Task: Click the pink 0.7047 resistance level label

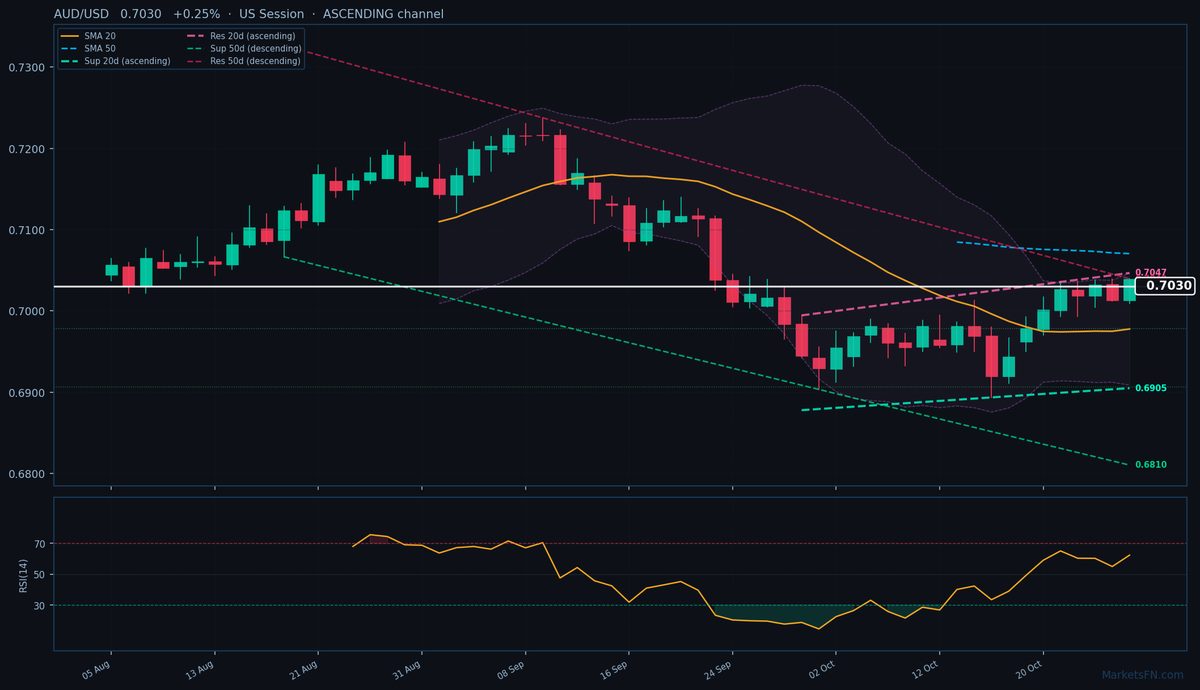Action: [1150, 272]
